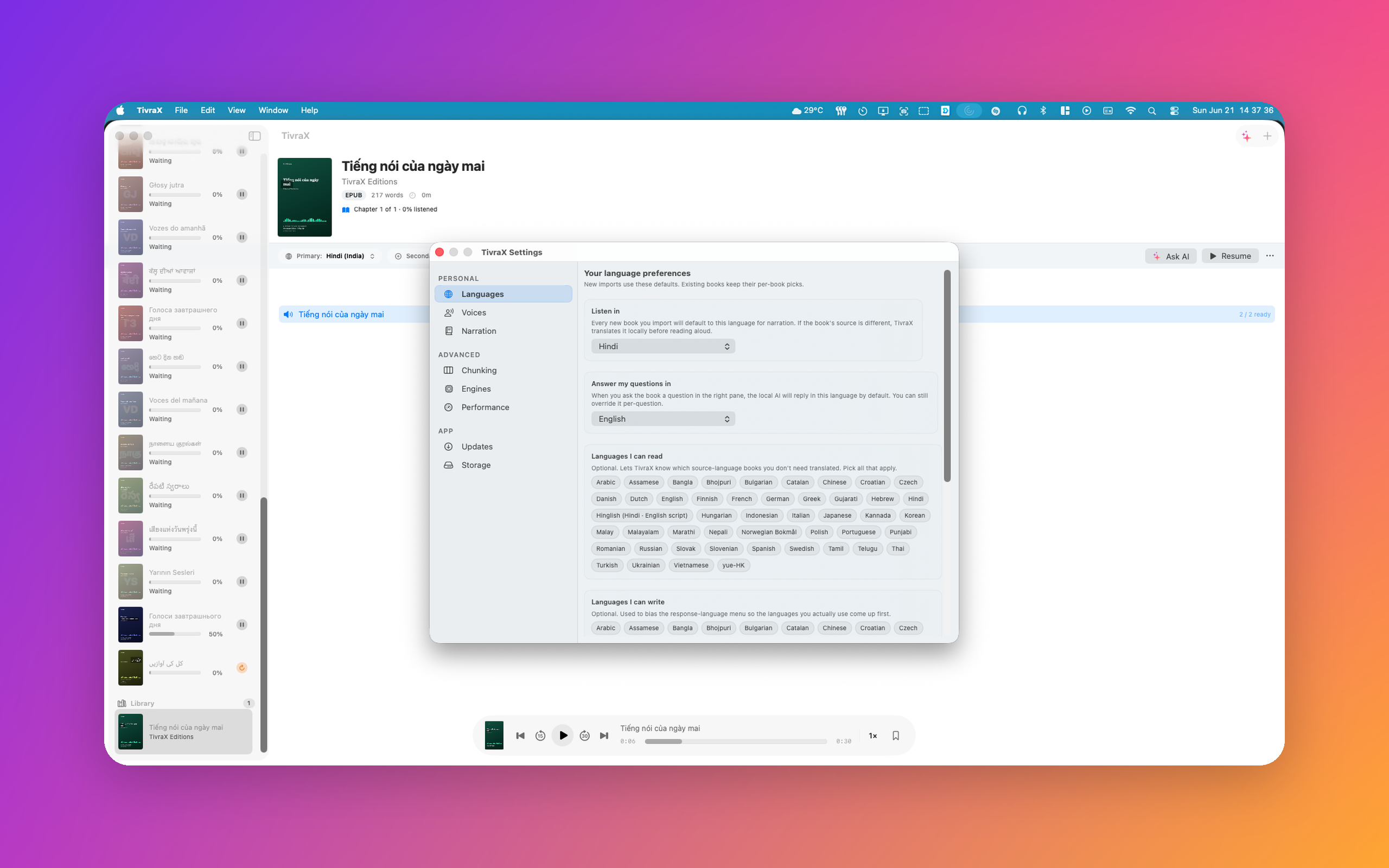Image resolution: width=1389 pixels, height=868 pixels.
Task: Click the plus add book icon
Action: pos(1267,136)
